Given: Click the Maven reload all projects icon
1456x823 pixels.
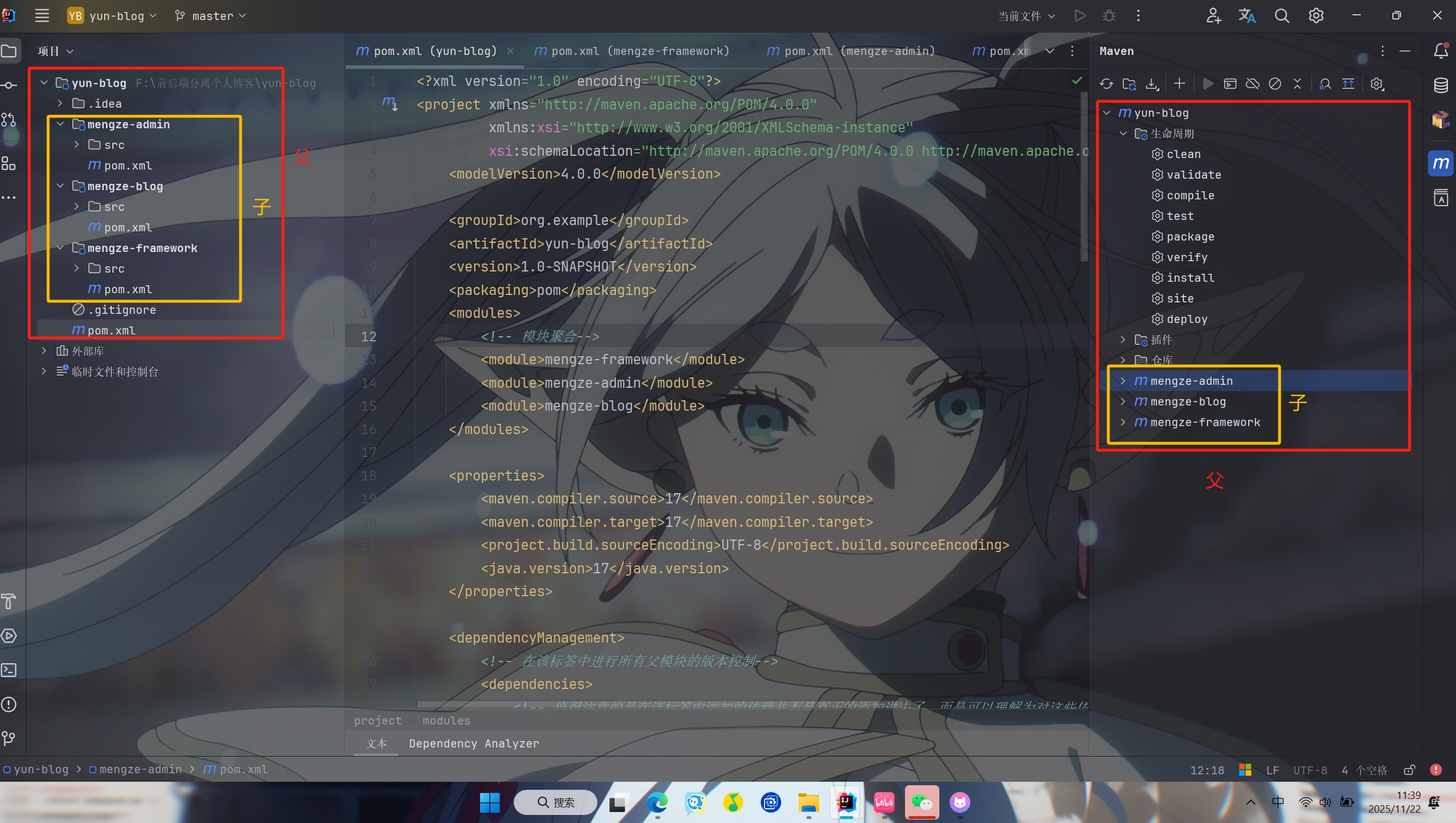Looking at the screenshot, I should (1106, 84).
